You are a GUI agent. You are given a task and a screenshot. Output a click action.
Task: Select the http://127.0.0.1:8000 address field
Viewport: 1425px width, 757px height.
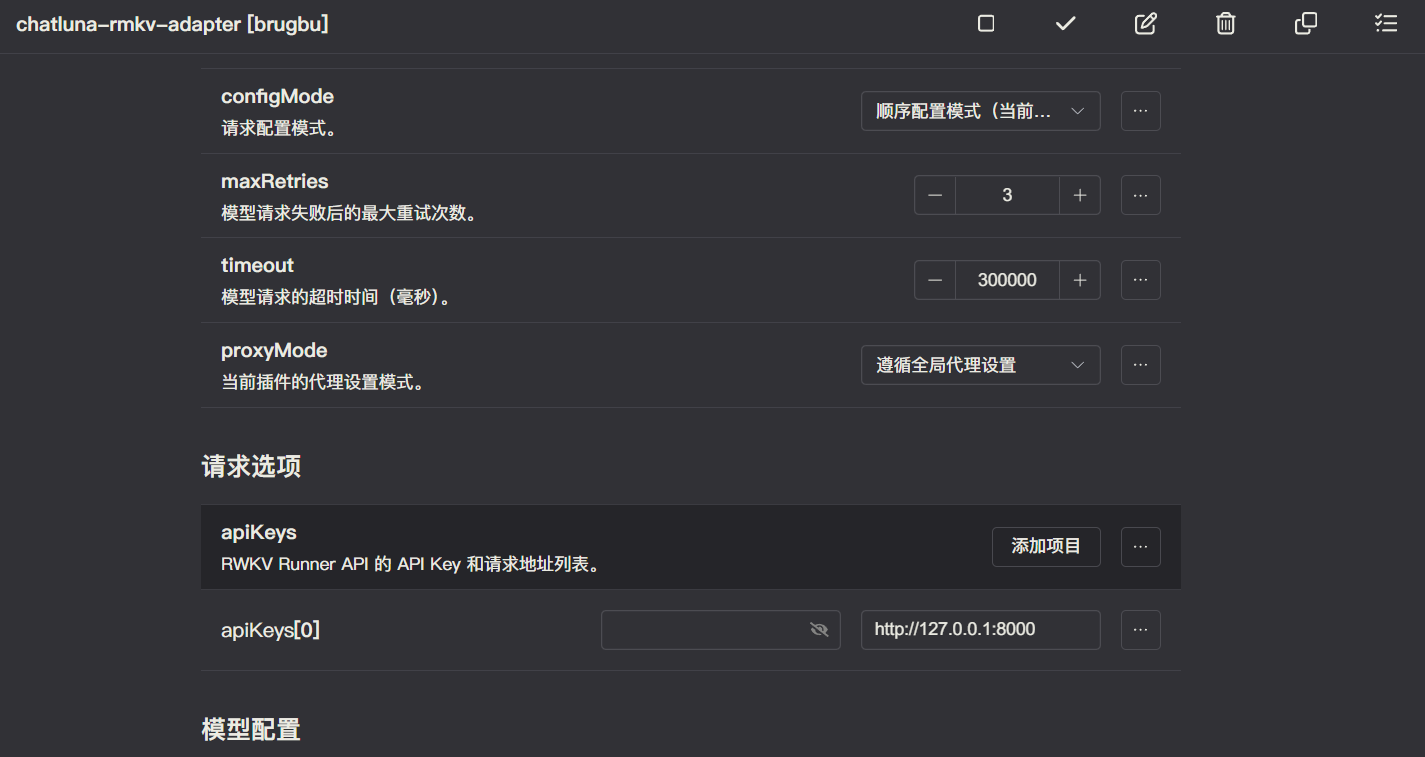[x=980, y=629]
